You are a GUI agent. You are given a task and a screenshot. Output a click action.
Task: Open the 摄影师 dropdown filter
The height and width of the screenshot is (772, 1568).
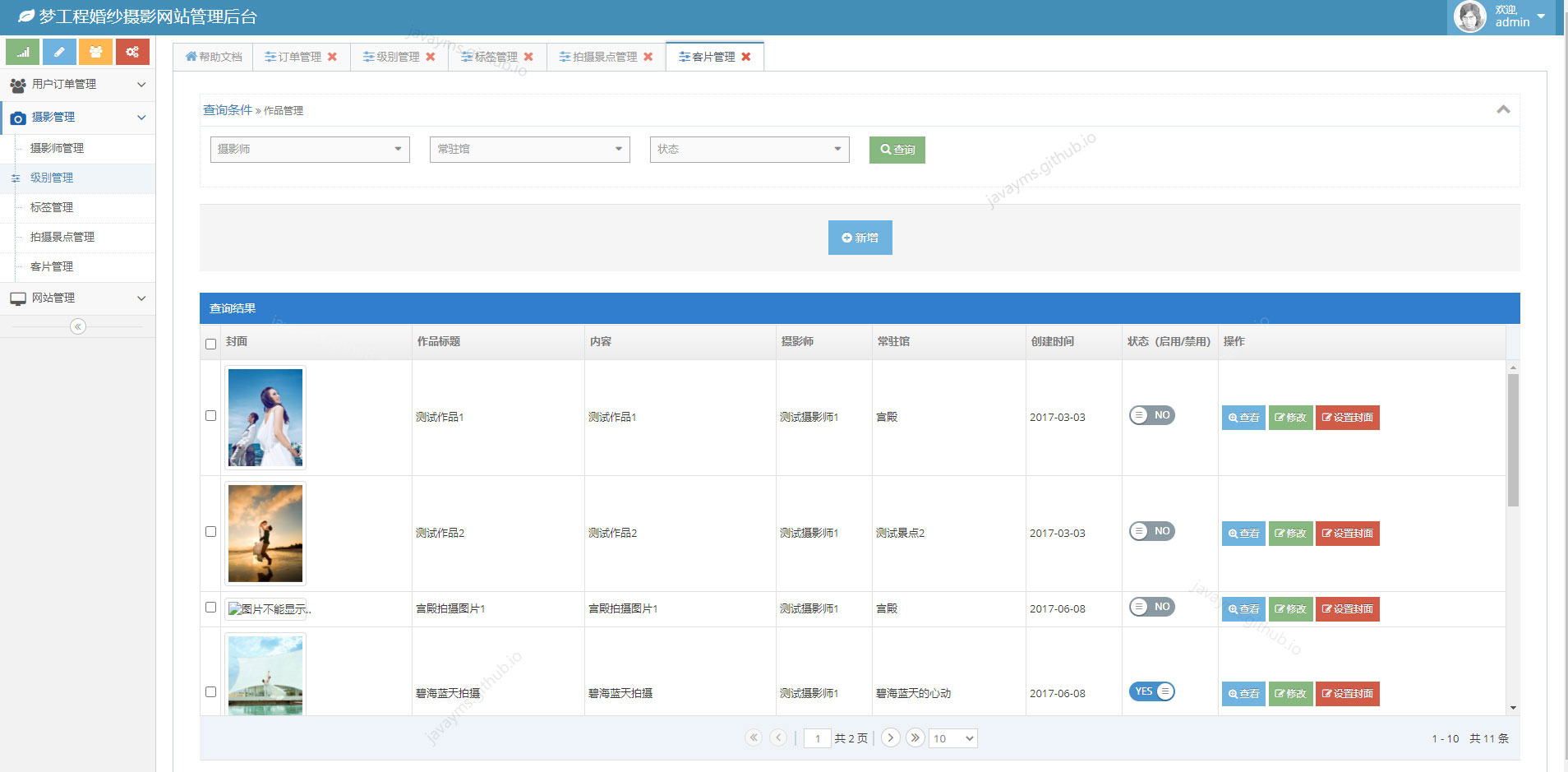310,149
